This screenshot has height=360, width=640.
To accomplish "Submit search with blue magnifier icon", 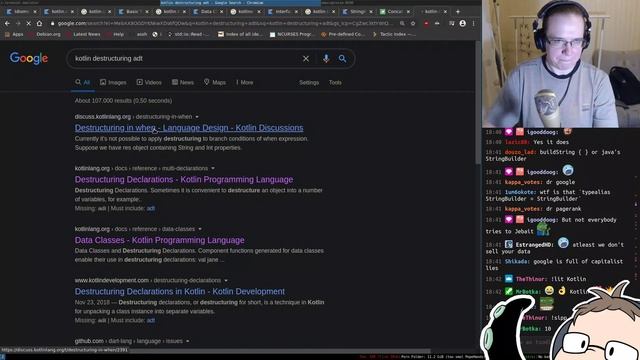I will [342, 59].
